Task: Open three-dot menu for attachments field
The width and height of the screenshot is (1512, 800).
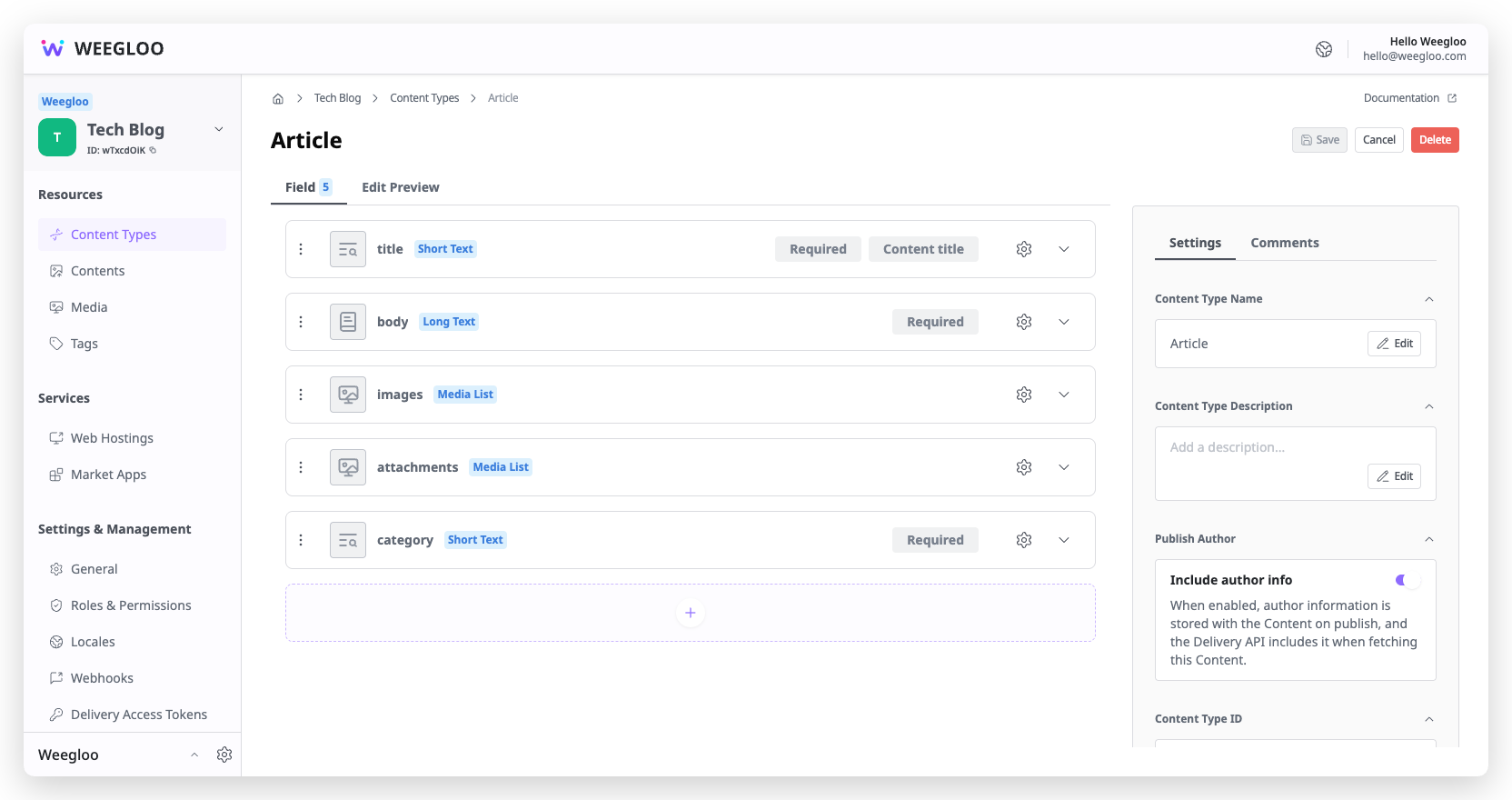Action: 301,467
